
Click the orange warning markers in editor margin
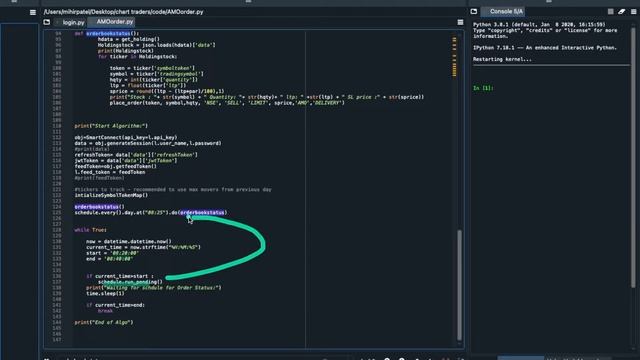pyautogui.click(x=454, y=57)
